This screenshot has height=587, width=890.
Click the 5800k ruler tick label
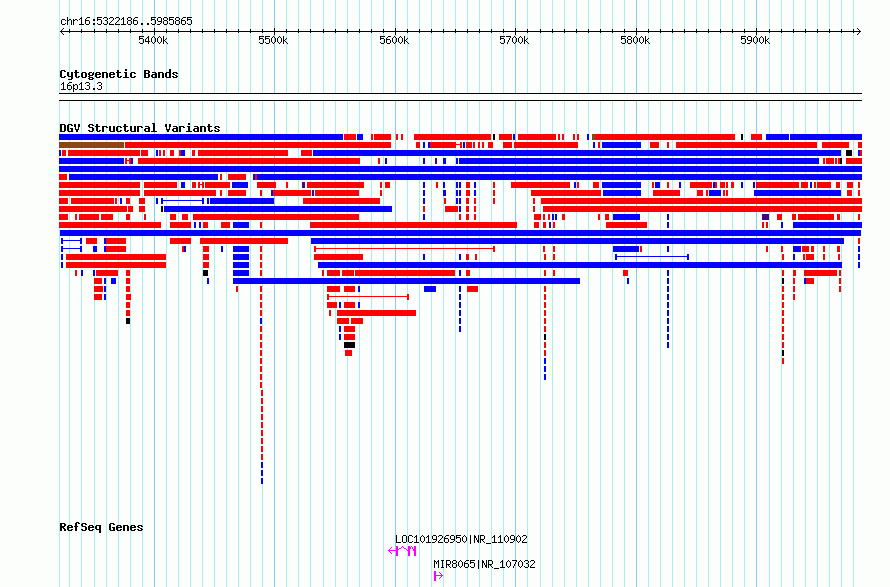[x=635, y=40]
